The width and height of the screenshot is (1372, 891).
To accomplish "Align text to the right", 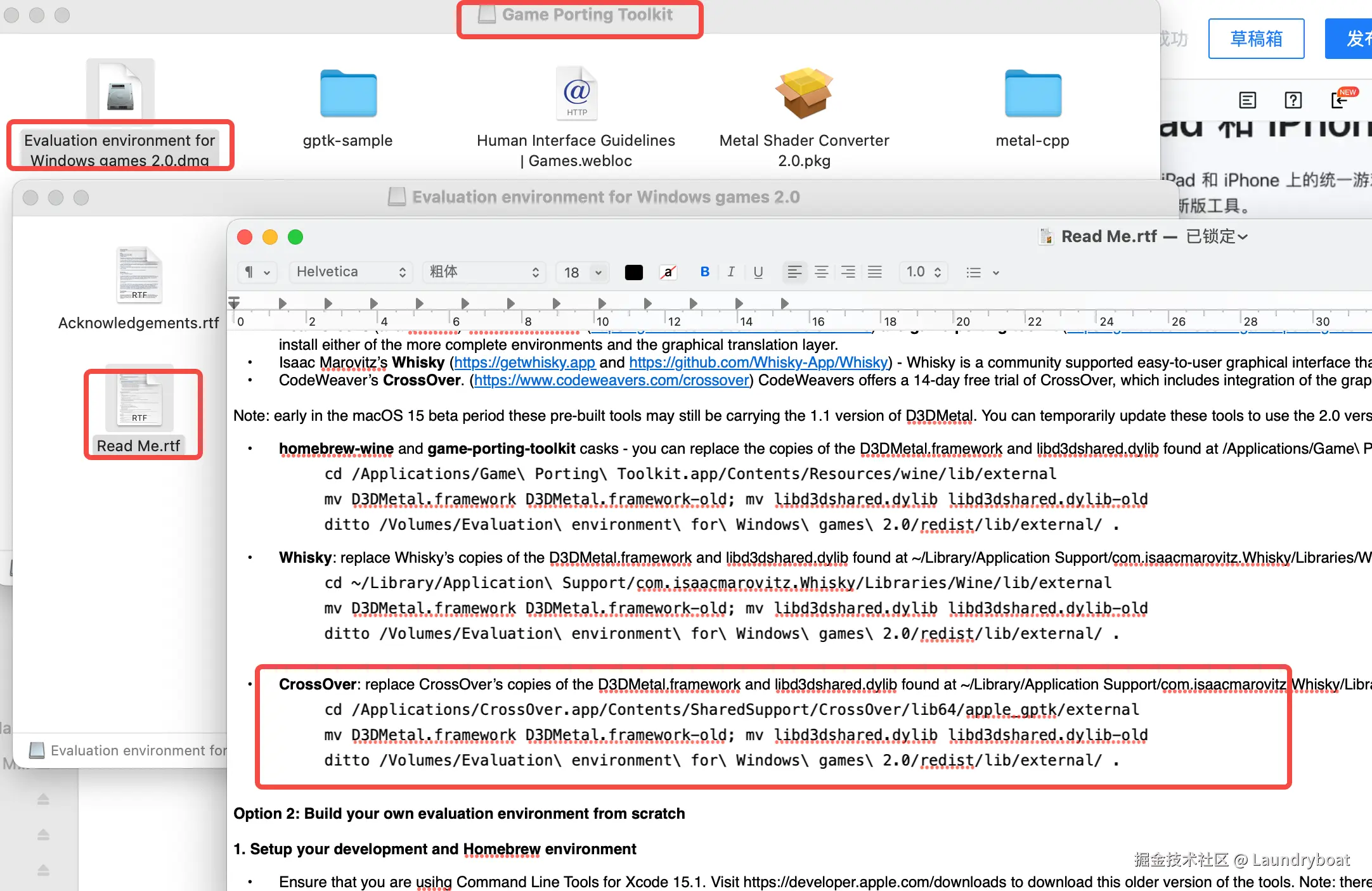I will pos(848,272).
